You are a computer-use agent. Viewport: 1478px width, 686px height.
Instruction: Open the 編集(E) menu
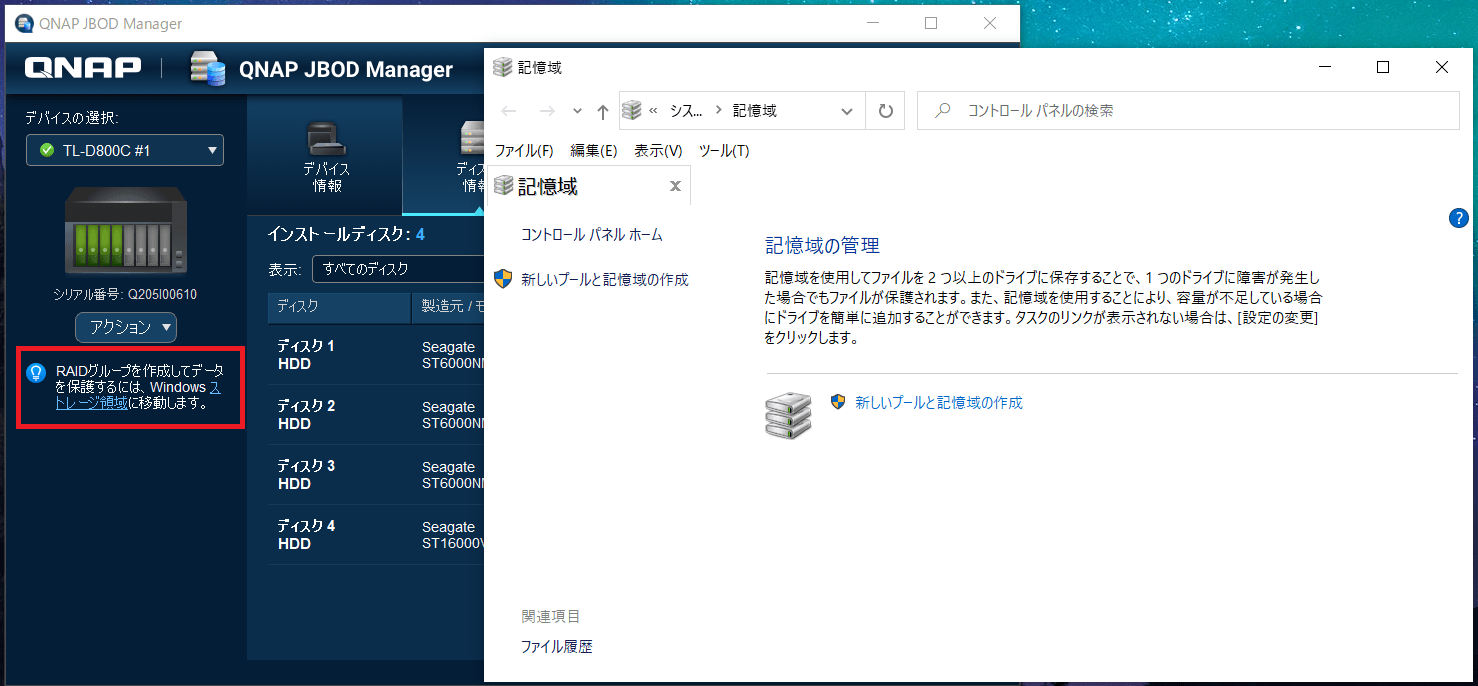593,151
